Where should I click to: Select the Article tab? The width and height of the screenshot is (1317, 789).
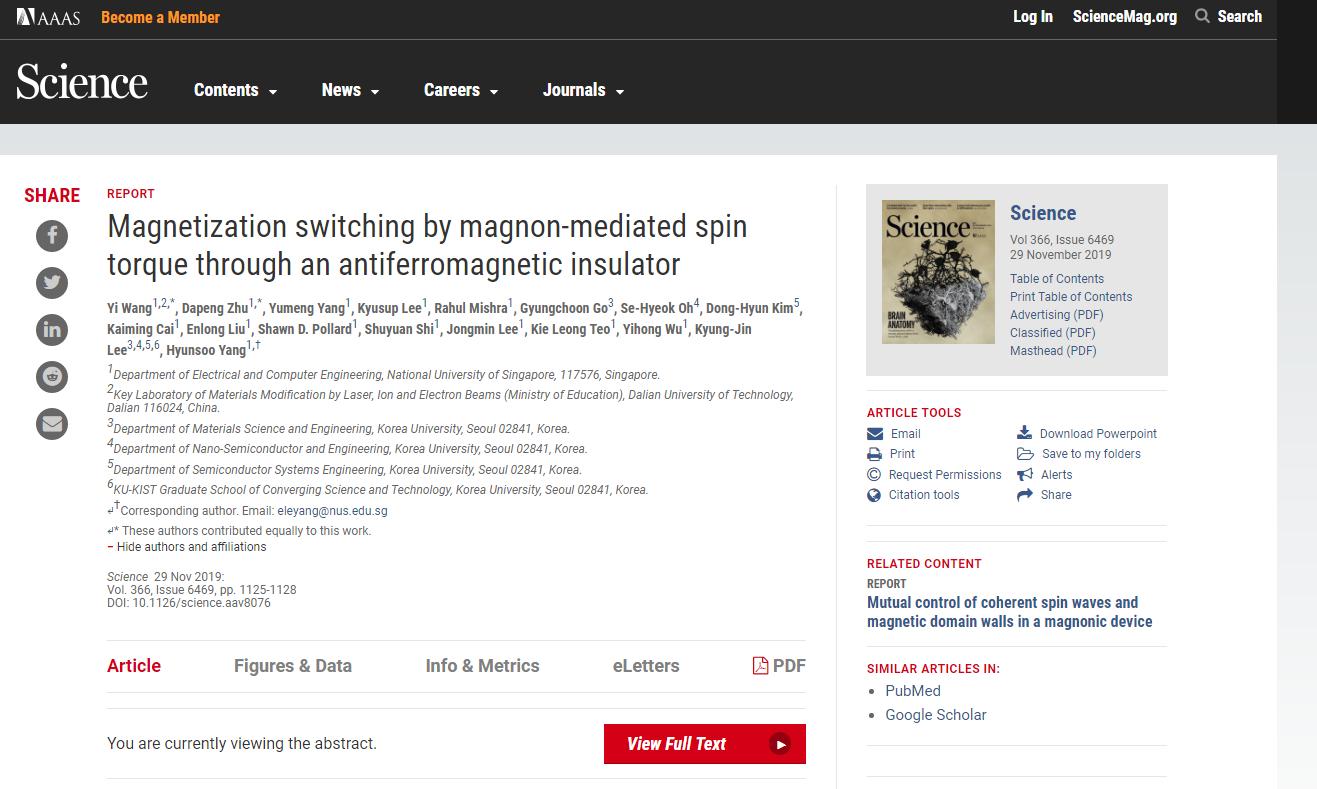click(x=134, y=666)
